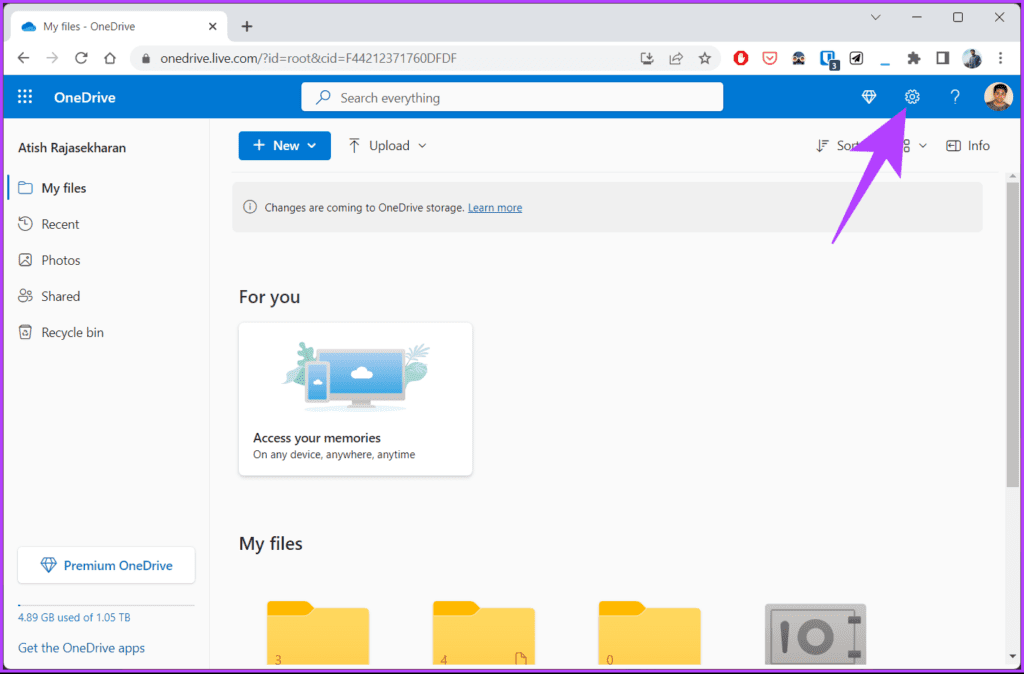This screenshot has height=674, width=1024.
Task: Open the OneDrive settings gear
Action: [912, 97]
